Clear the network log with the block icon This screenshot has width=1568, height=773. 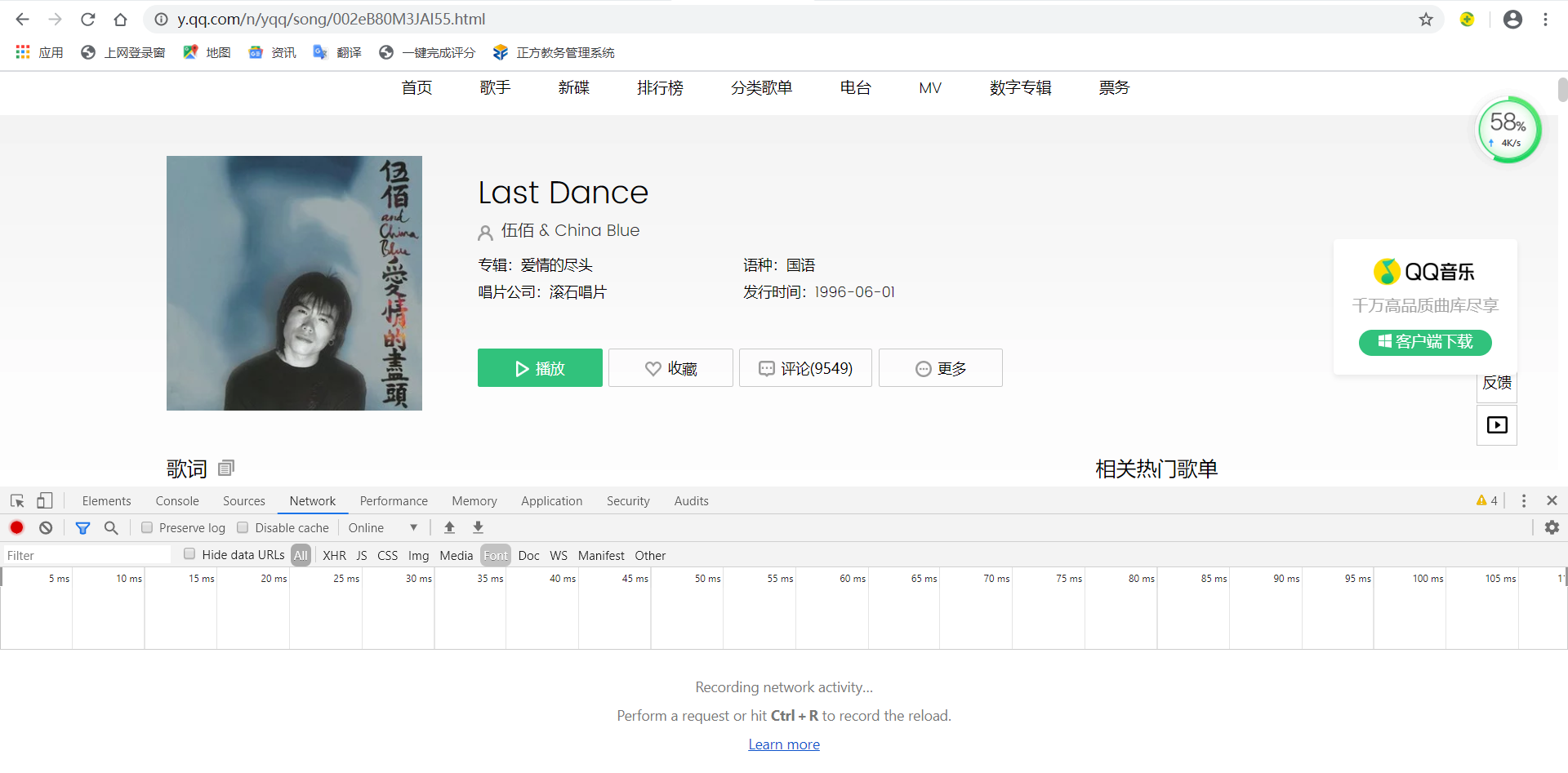coord(46,527)
